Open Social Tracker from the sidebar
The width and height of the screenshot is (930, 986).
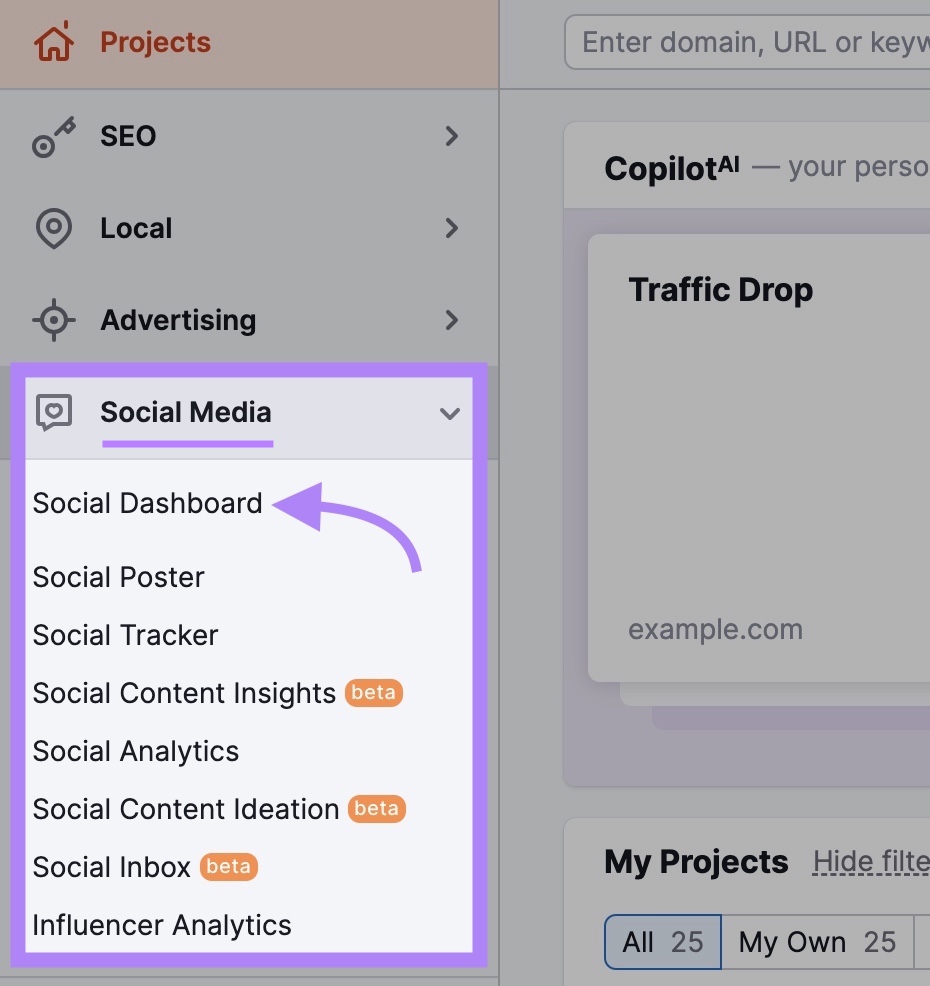125,635
